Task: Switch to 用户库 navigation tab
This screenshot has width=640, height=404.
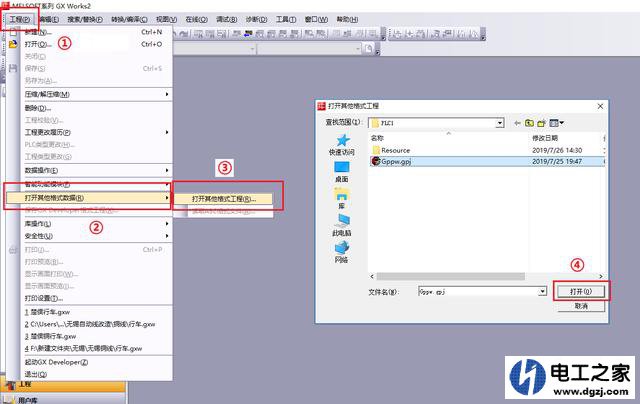Action: point(63,399)
